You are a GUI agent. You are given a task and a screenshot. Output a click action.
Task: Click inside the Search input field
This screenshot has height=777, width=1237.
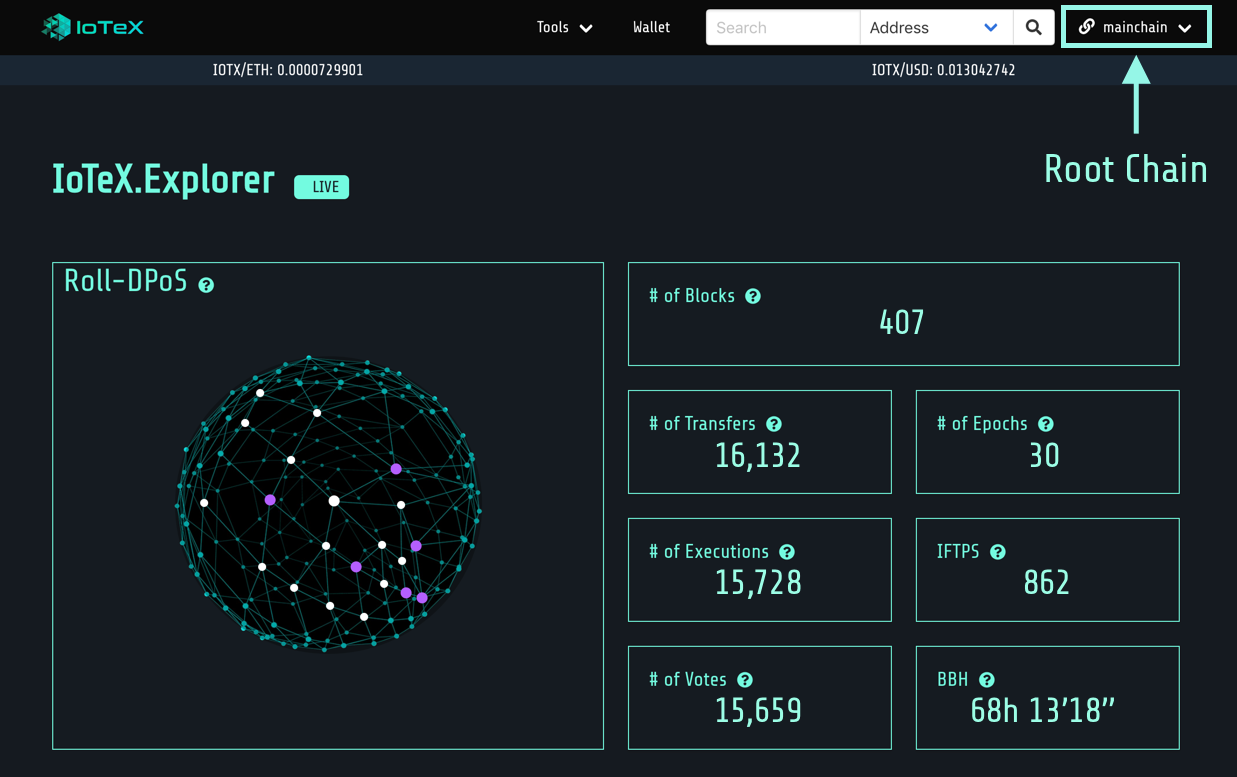[782, 27]
